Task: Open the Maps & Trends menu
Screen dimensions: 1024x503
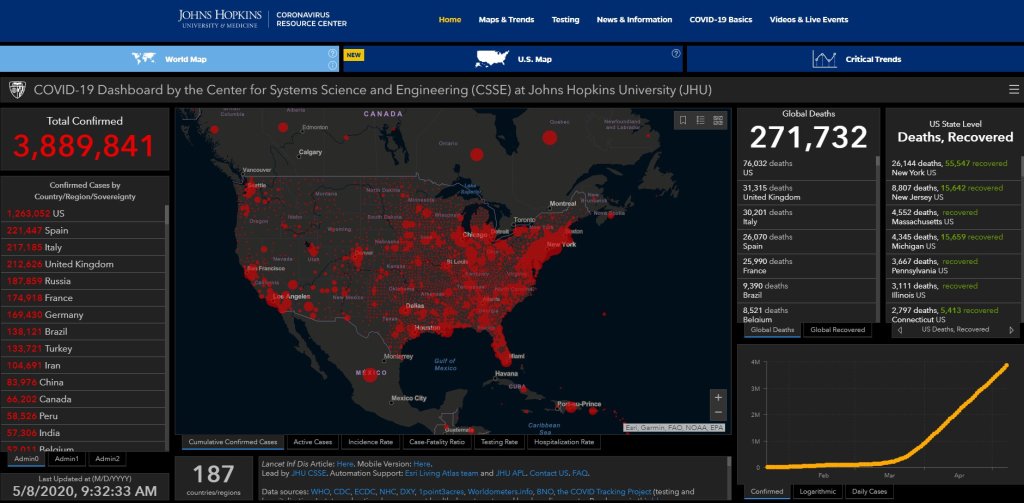Action: [506, 19]
